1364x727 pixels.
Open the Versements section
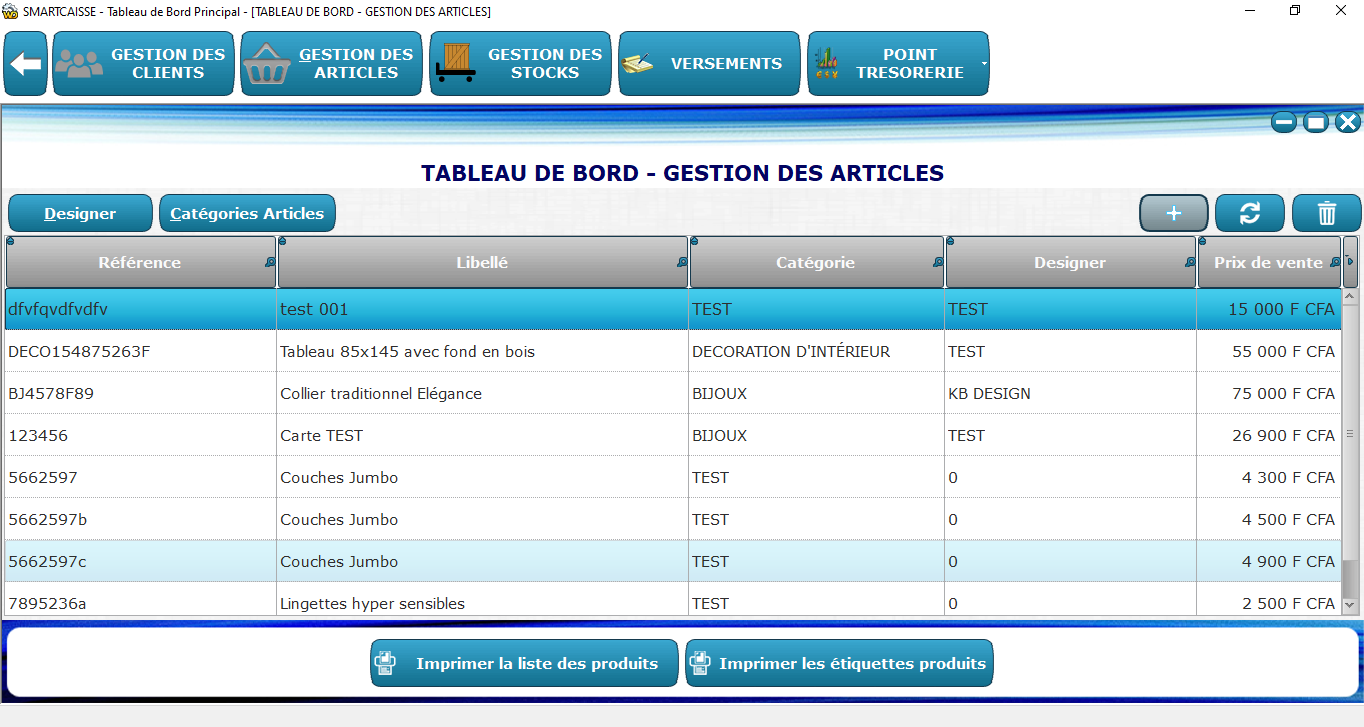(709, 64)
